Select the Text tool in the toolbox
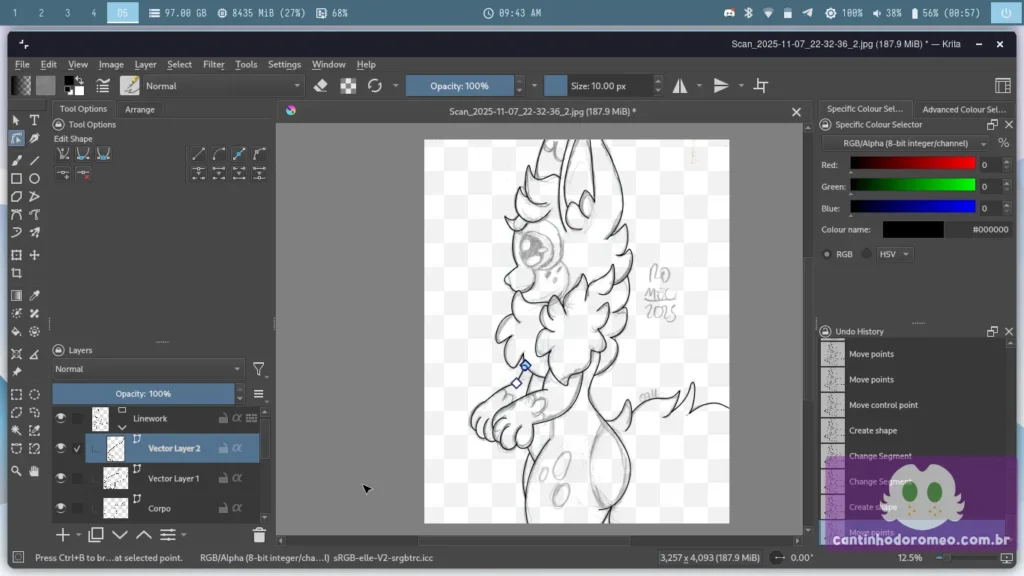 (34, 120)
